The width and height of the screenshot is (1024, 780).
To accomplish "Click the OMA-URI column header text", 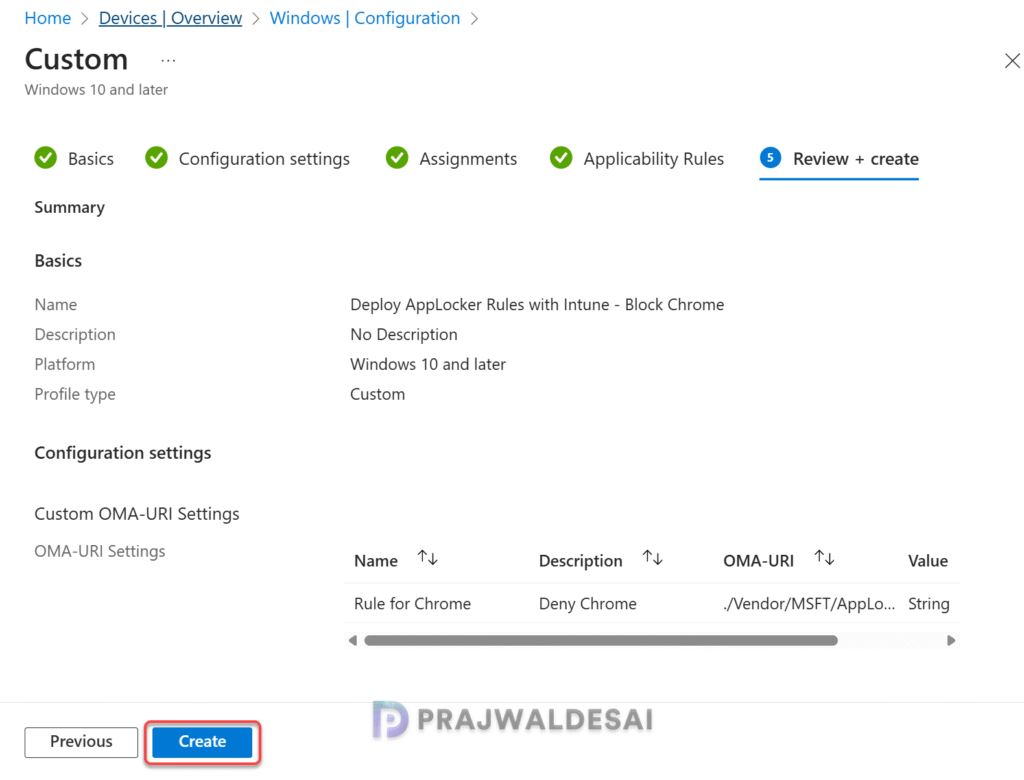I will (x=758, y=561).
